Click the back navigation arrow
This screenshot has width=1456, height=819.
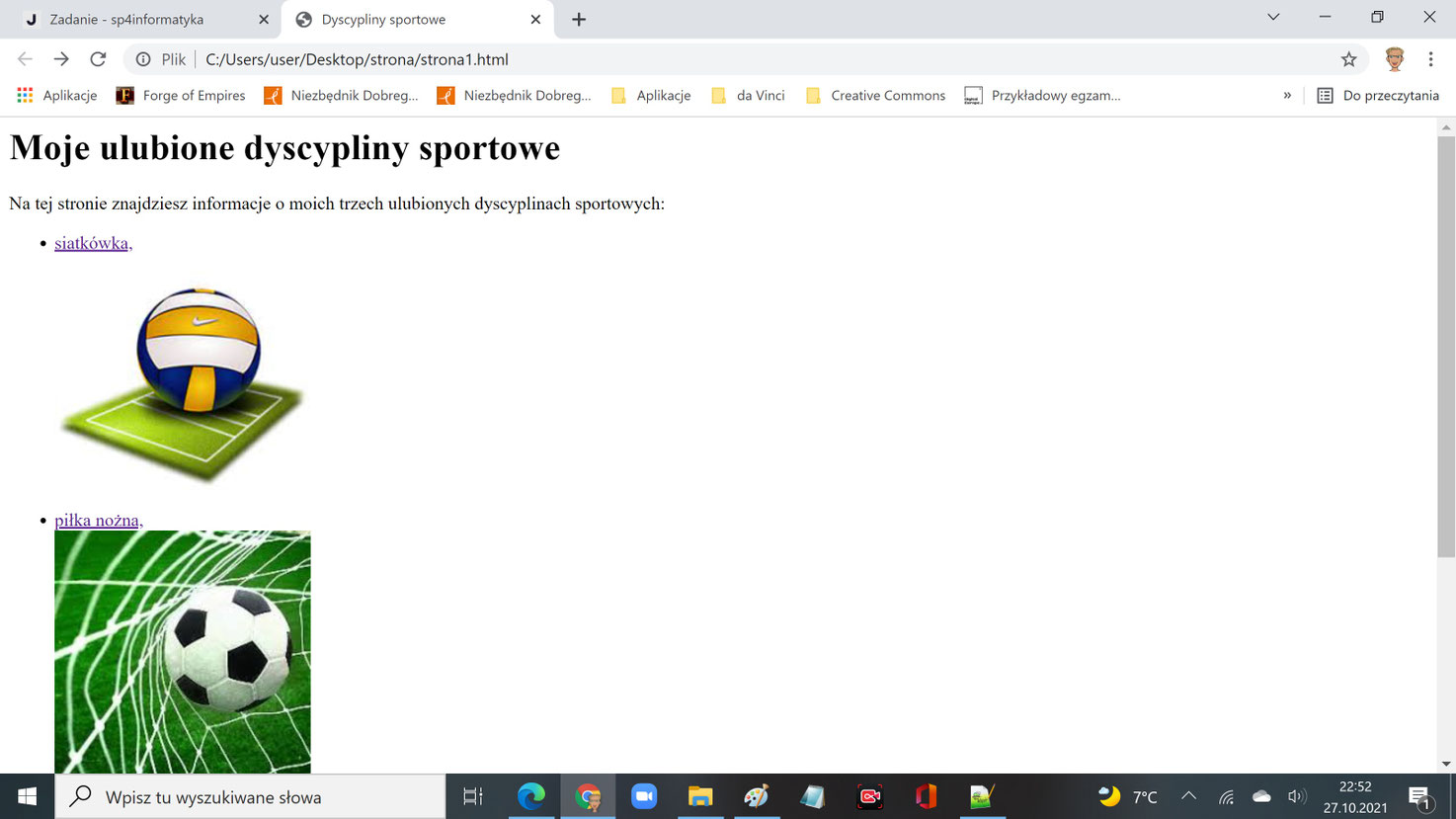25,59
